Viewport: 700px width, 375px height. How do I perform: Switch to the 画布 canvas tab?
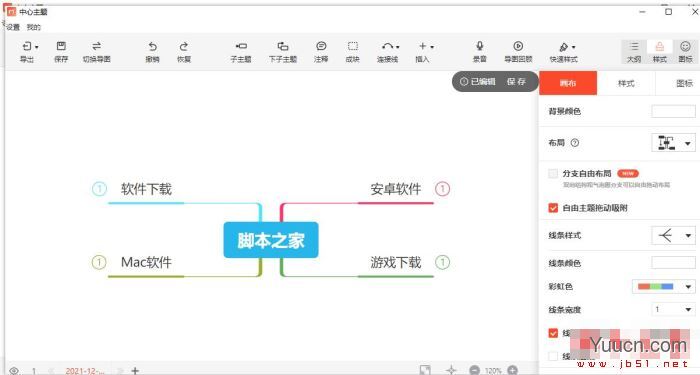[568, 83]
